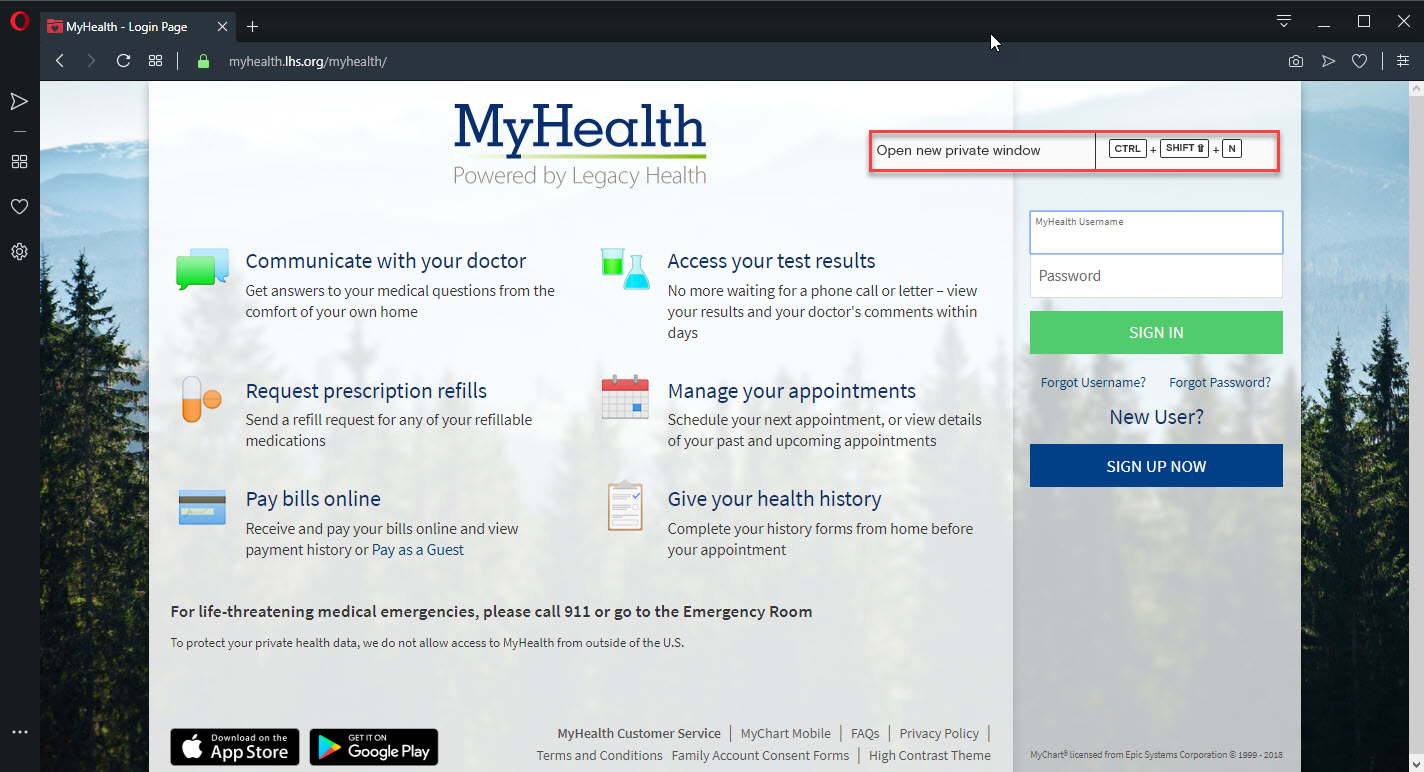The width and height of the screenshot is (1424, 772).
Task: Open Speed Dial from the sidebar grid icon
Action: click(x=19, y=161)
